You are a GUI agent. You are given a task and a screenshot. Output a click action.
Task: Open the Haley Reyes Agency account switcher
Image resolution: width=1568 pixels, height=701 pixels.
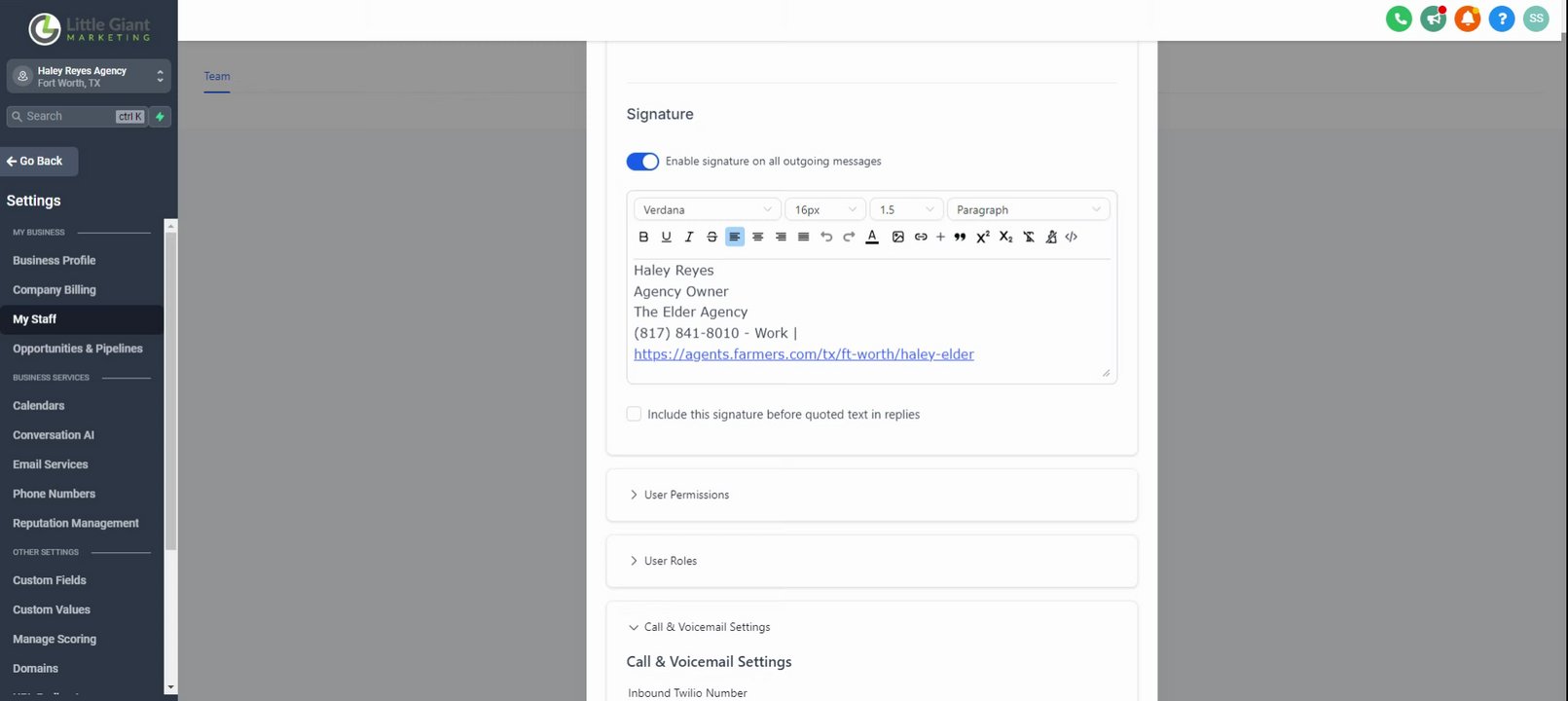(89, 76)
